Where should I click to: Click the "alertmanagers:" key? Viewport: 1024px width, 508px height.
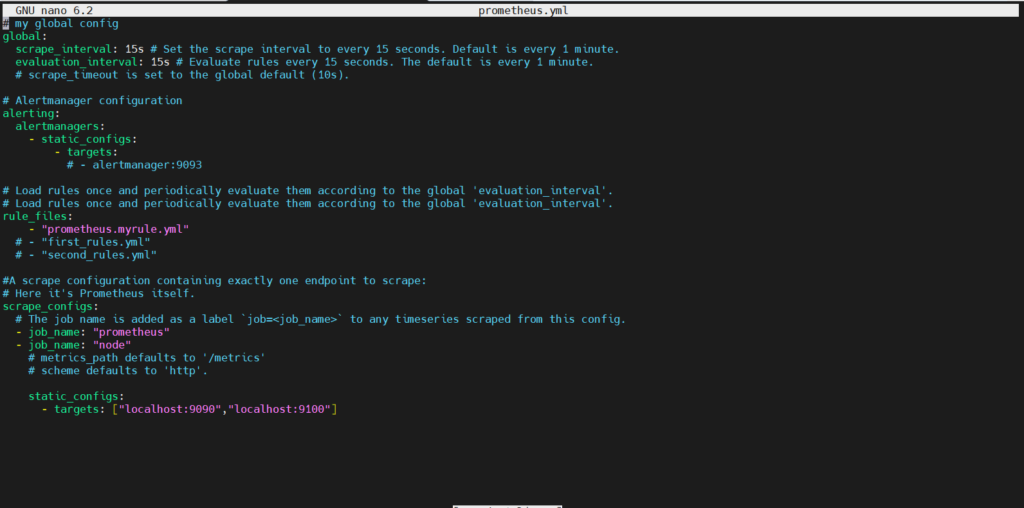click(x=60, y=126)
